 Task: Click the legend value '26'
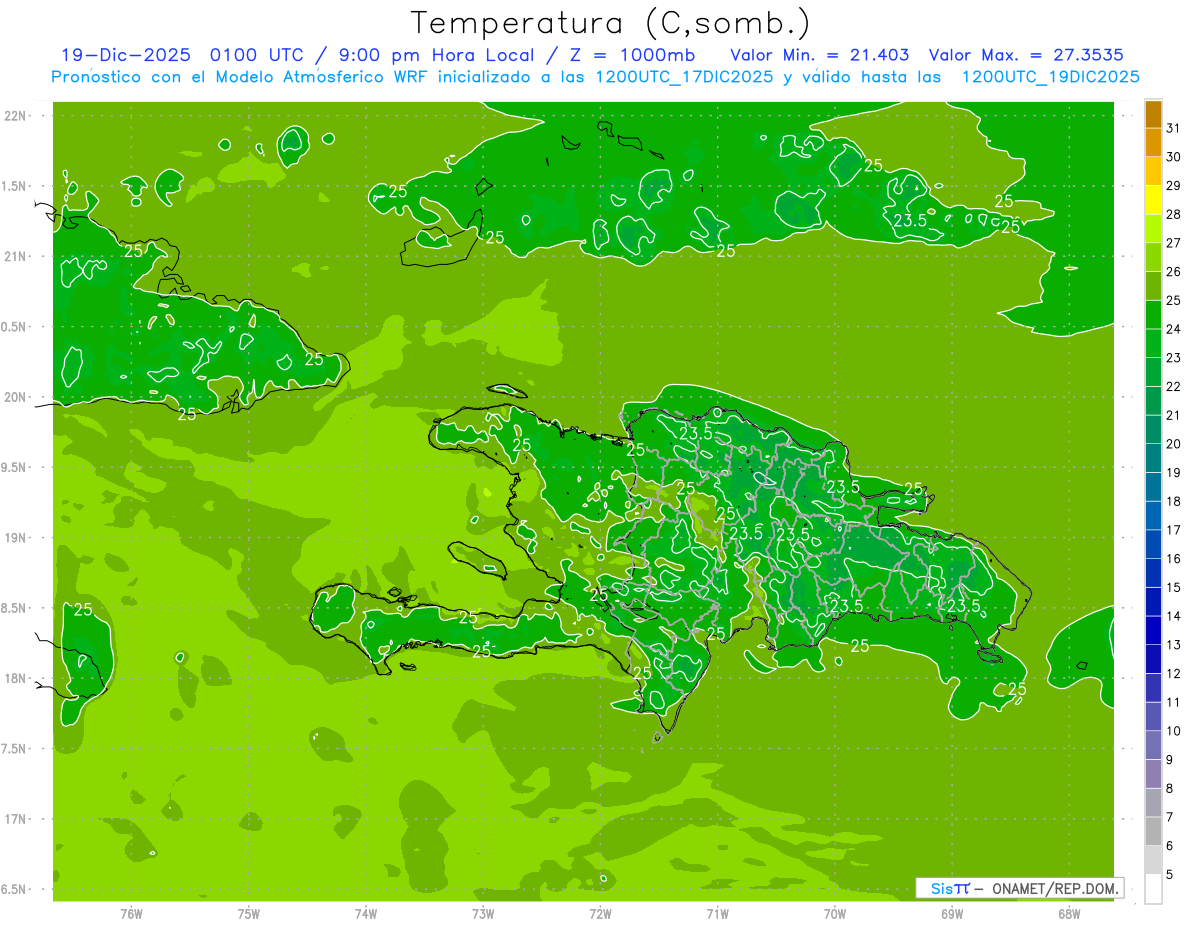point(1174,272)
